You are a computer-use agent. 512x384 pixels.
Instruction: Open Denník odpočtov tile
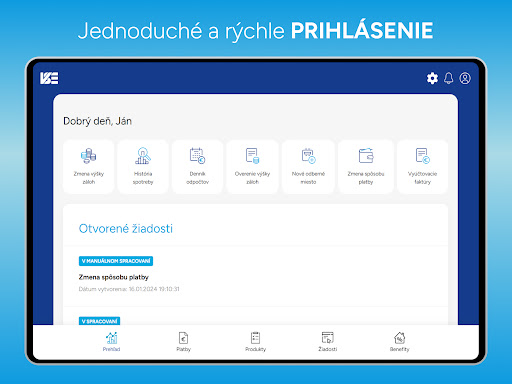pos(197,166)
